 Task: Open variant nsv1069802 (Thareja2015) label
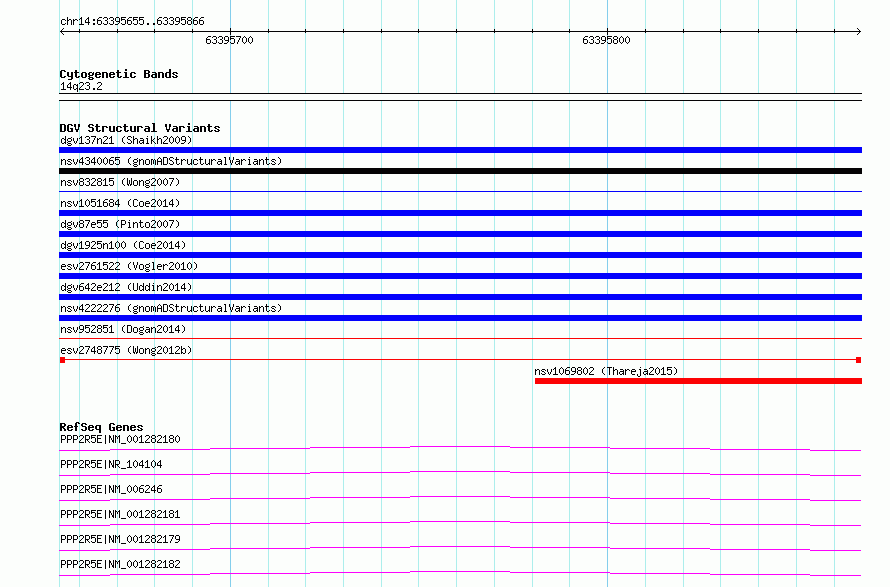click(x=606, y=371)
